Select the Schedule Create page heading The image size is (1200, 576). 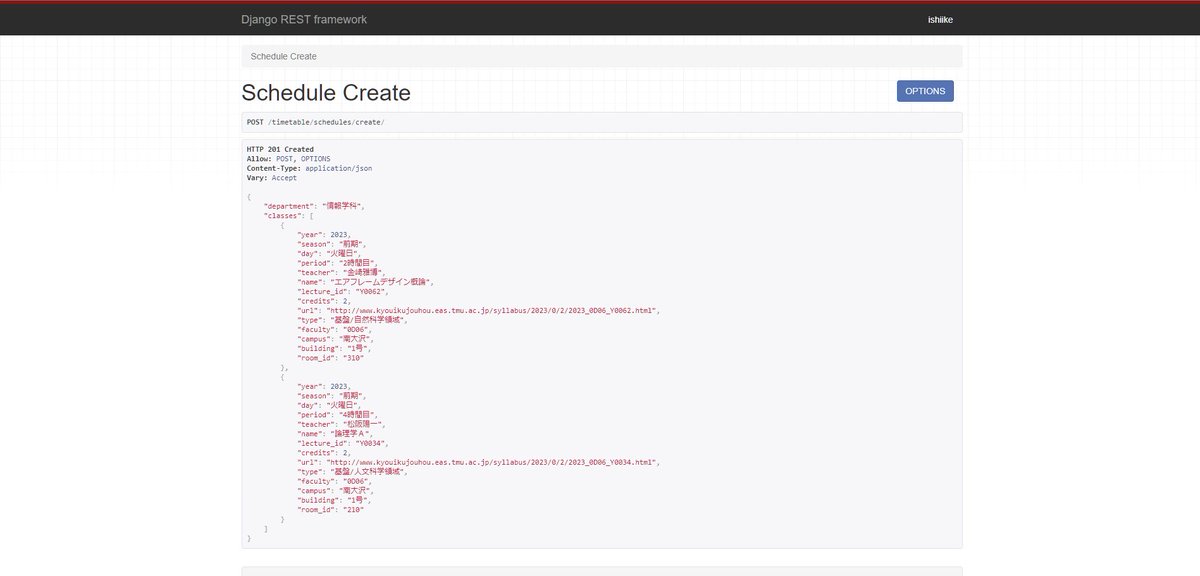pyautogui.click(x=326, y=93)
